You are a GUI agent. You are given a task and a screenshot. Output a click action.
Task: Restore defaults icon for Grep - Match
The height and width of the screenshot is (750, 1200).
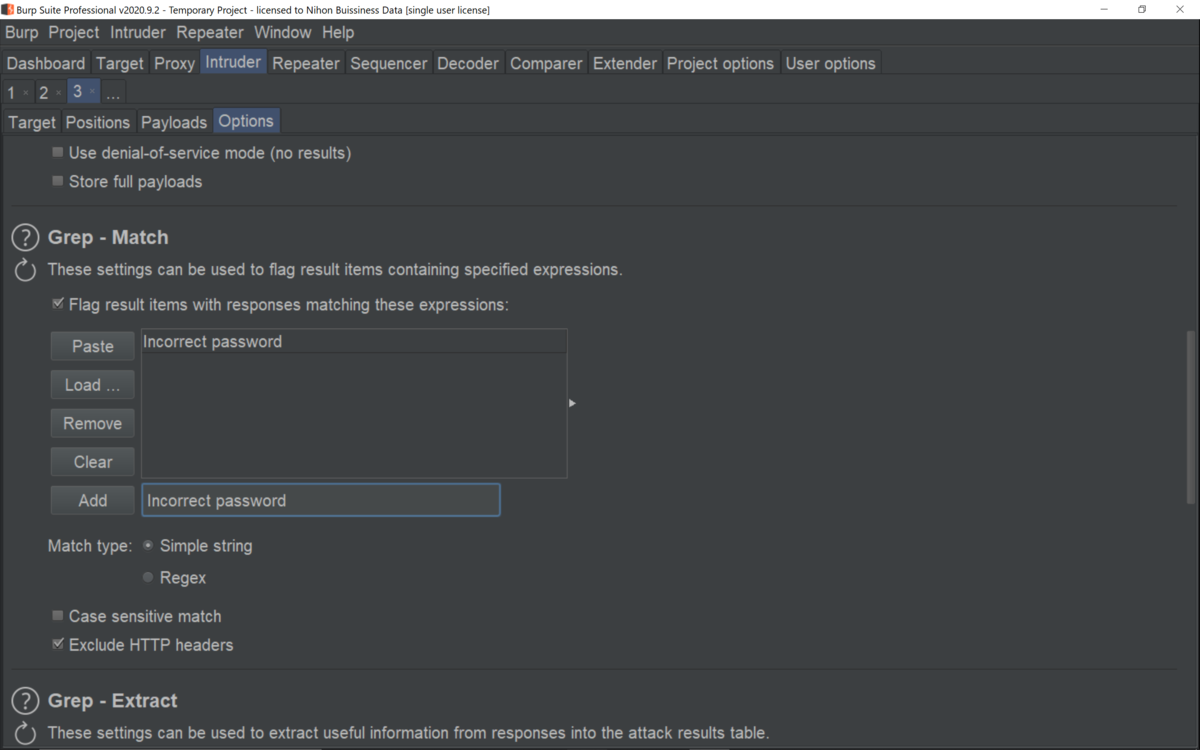tap(25, 270)
